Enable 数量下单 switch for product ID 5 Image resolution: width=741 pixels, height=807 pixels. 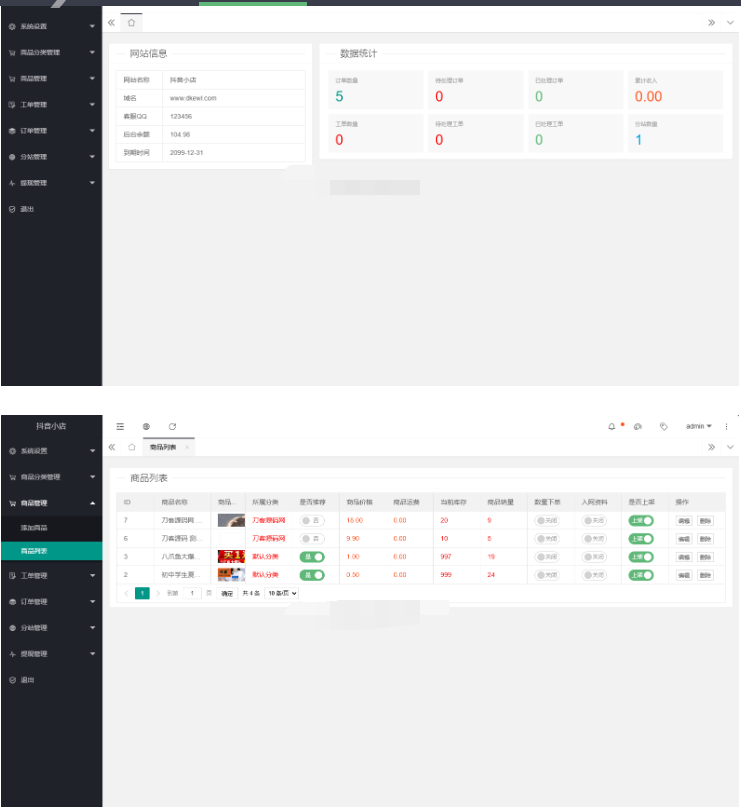[x=546, y=557]
